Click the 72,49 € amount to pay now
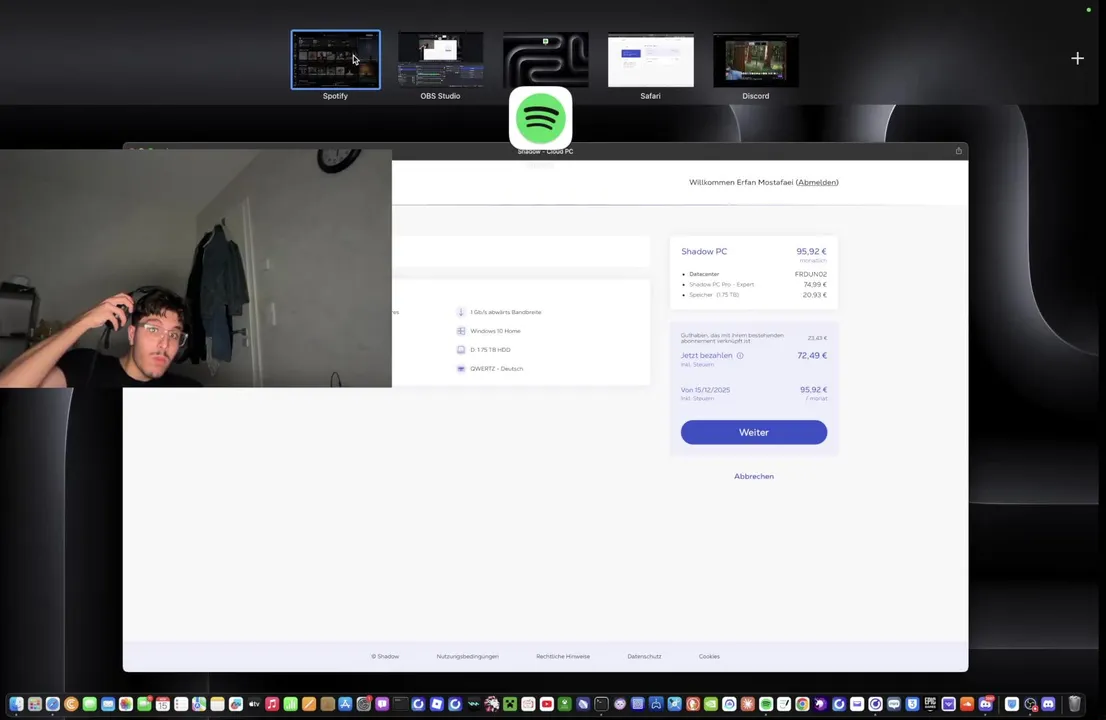 [812, 355]
